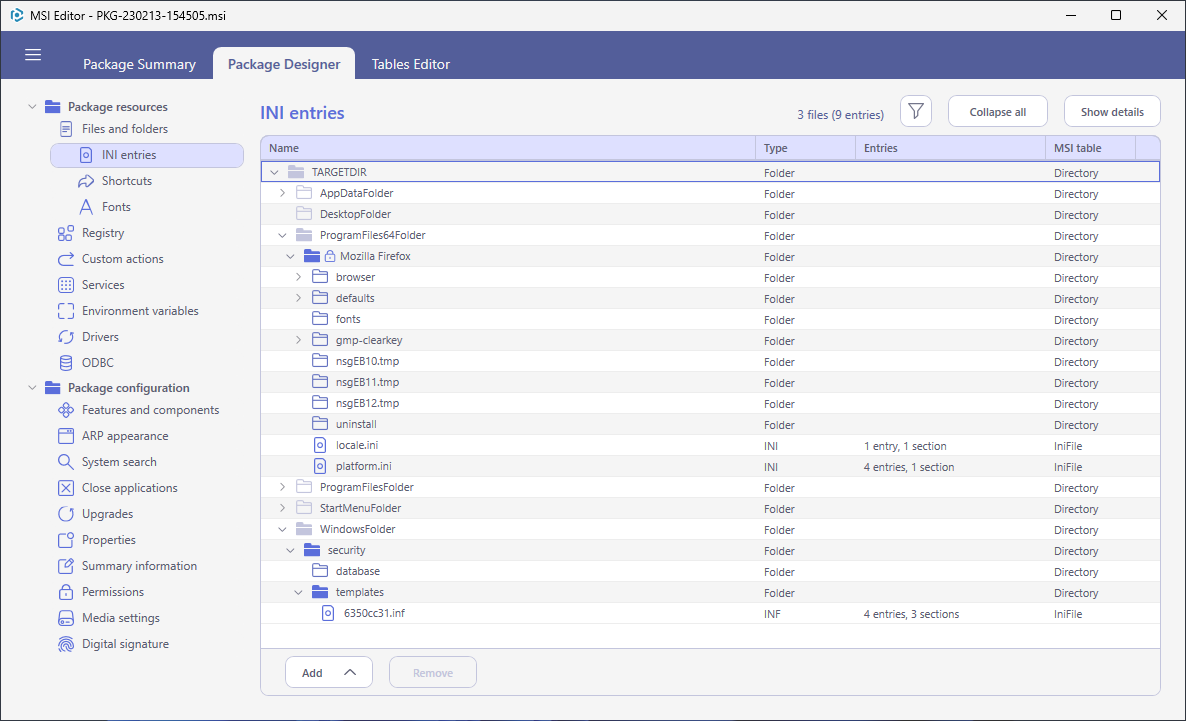Collapse the templates folder node
Screen dimensions: 1186x721
click(x=298, y=592)
